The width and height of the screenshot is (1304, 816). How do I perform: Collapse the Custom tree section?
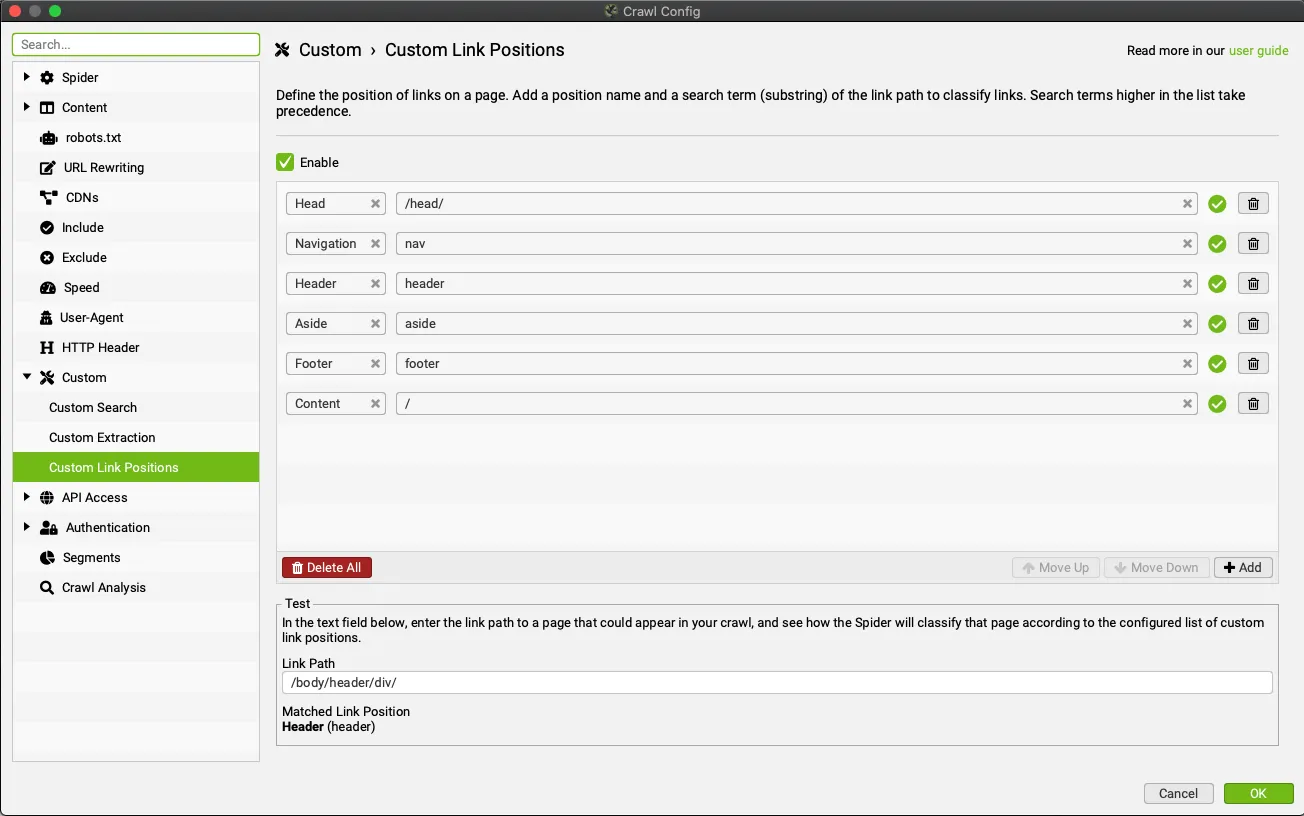[27, 377]
